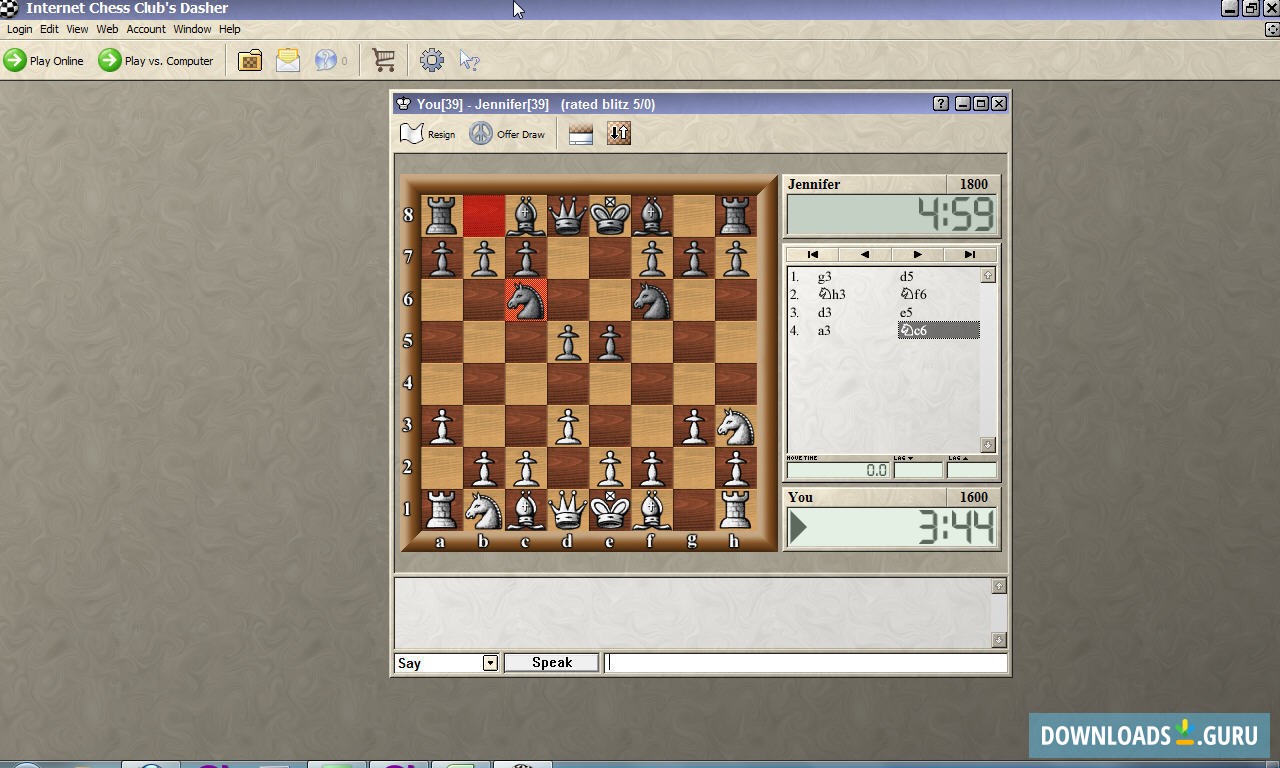Click the black knight on c6
This screenshot has height=768, width=1280.
click(525, 300)
